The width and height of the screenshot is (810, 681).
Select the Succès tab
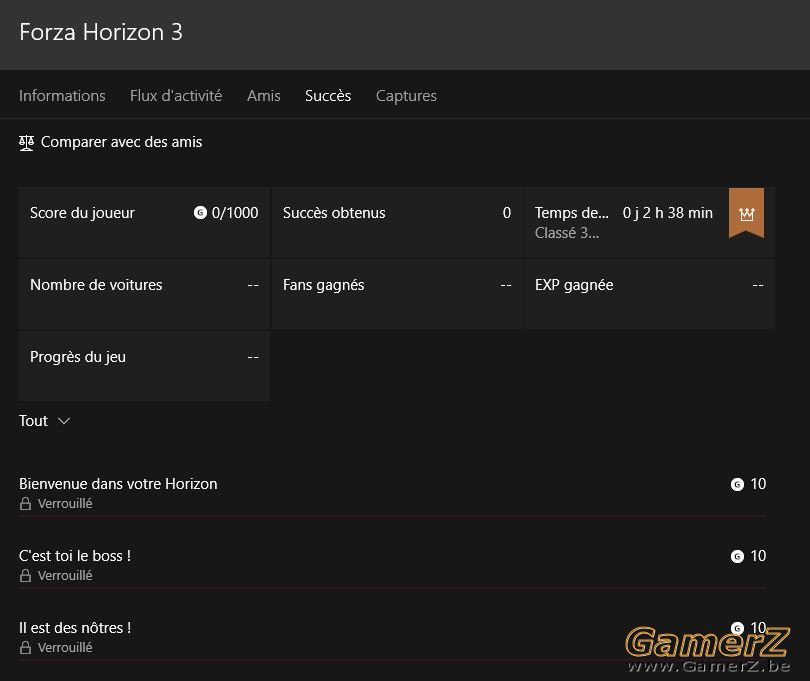[x=328, y=96]
